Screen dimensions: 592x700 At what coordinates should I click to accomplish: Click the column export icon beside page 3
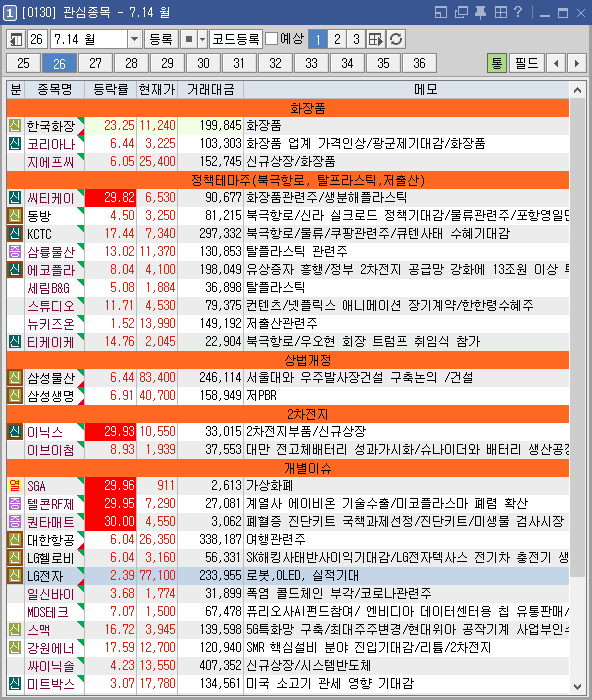pos(375,39)
